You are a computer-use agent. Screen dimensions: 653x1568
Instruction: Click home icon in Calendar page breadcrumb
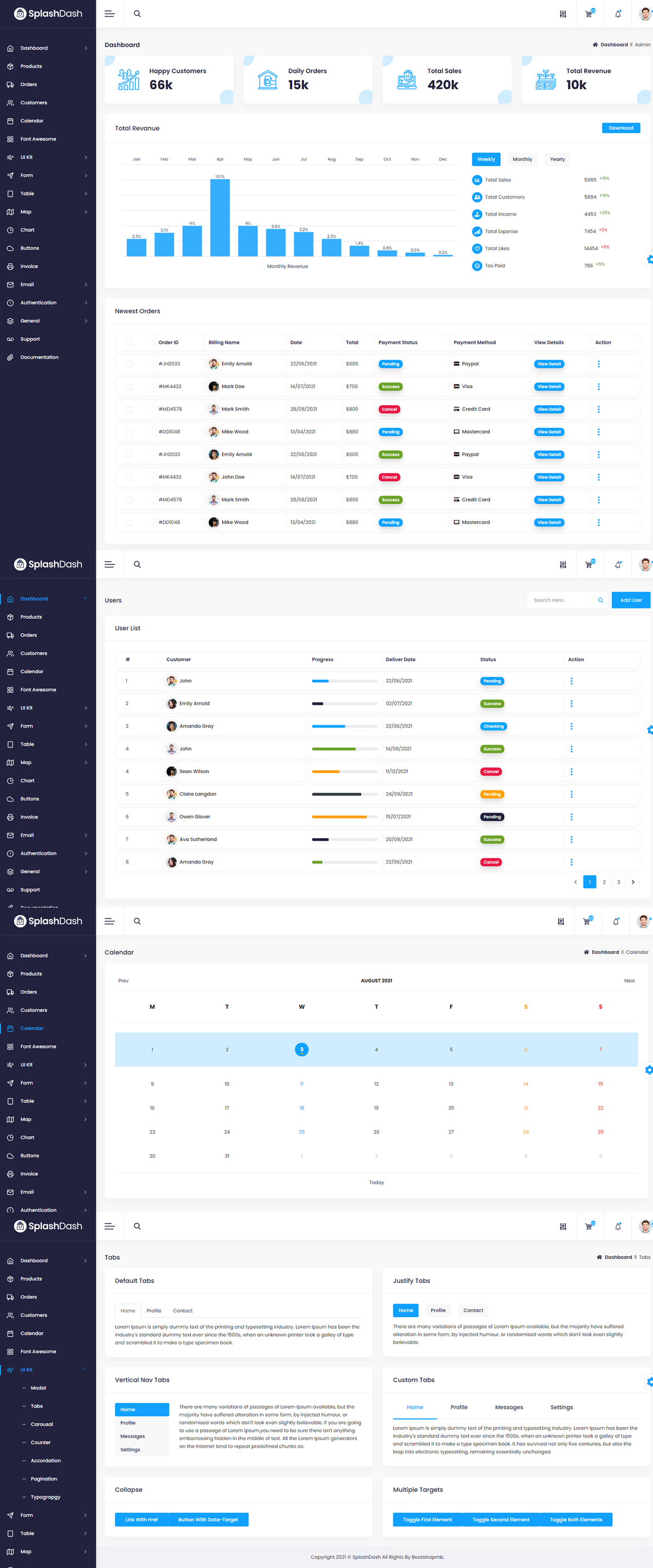pos(587,952)
